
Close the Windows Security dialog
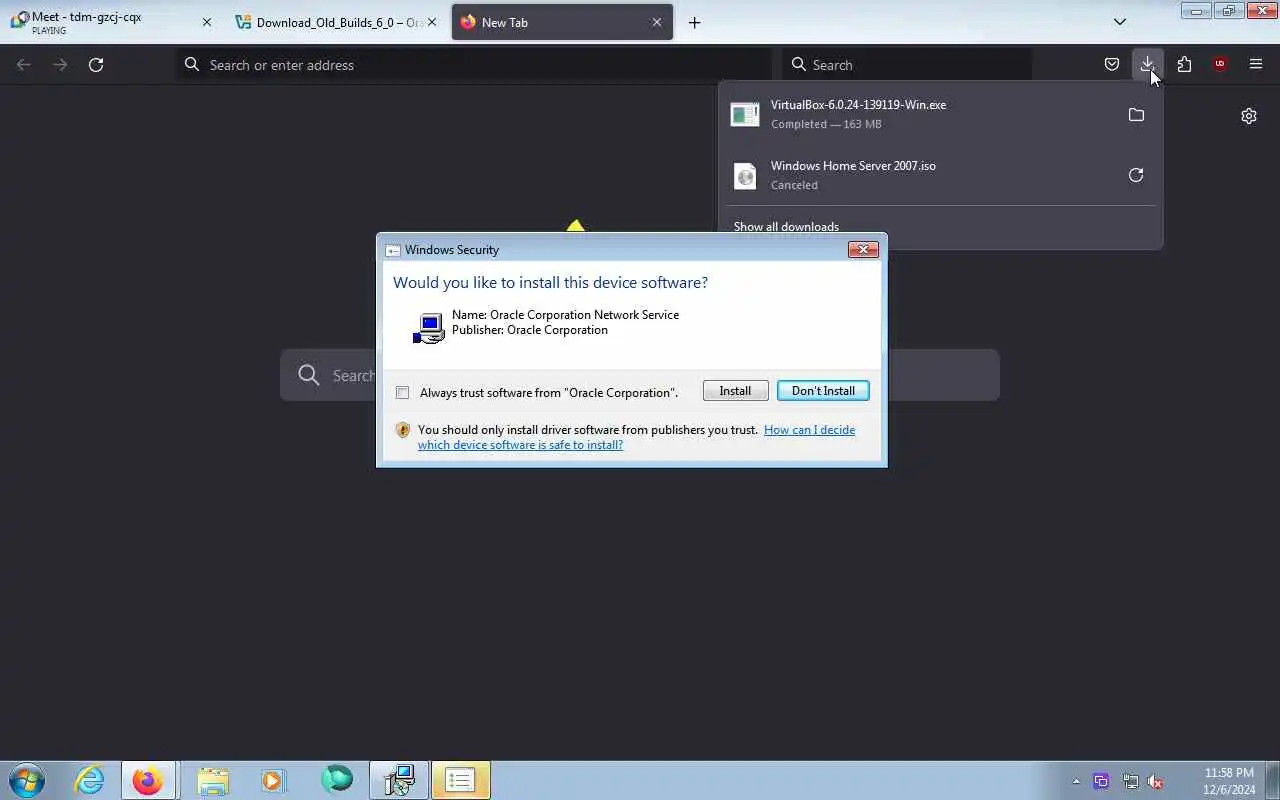click(x=863, y=249)
